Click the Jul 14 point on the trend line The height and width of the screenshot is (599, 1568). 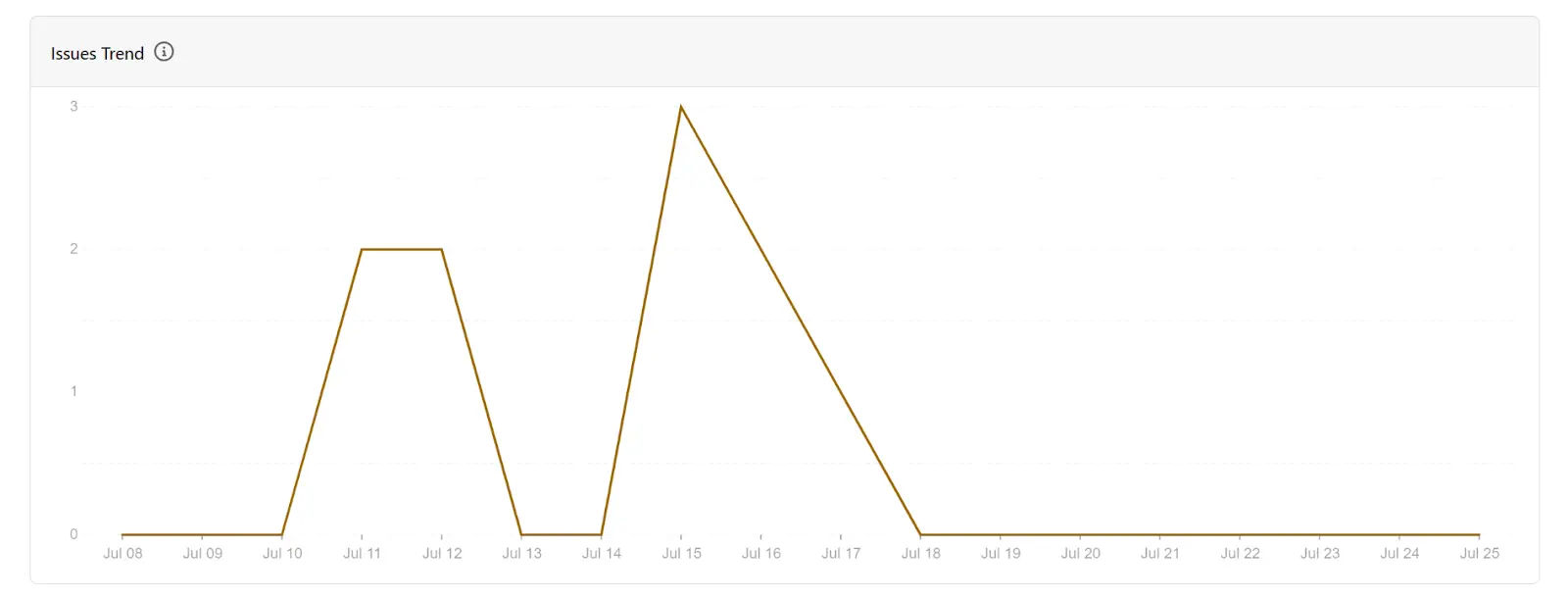click(x=602, y=534)
